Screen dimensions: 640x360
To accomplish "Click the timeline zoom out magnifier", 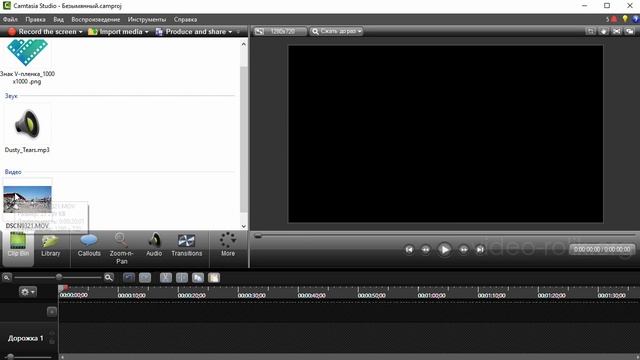I will pyautogui.click(x=7, y=278).
